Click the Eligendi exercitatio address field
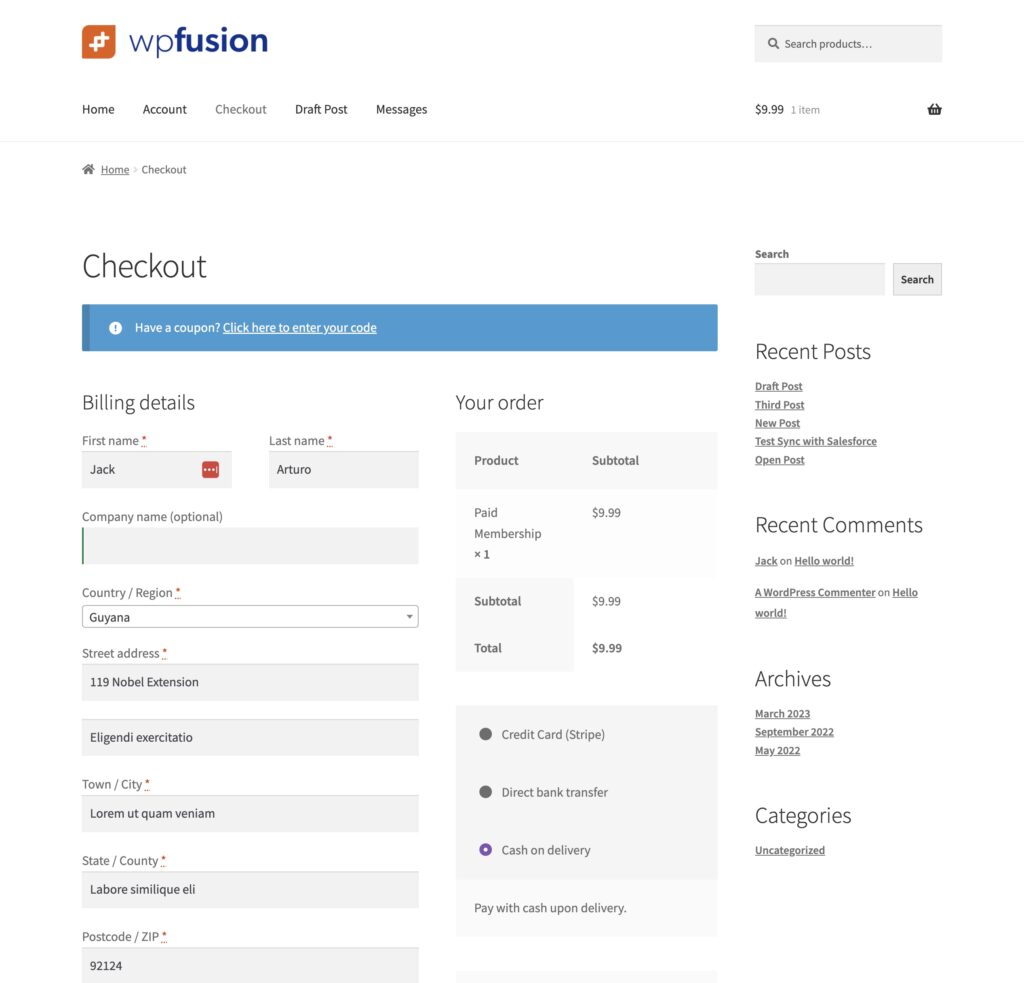This screenshot has height=983, width=1024. point(250,737)
